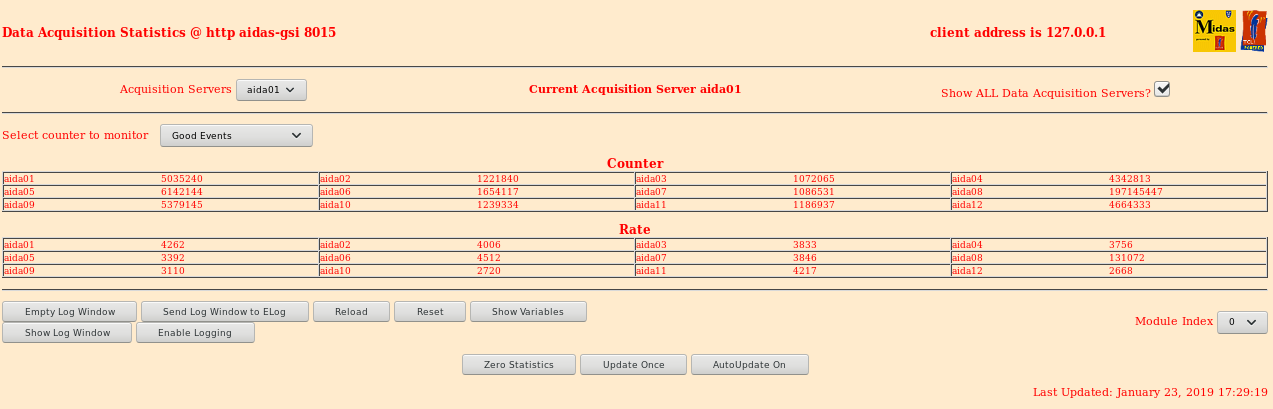
Task: Click Send Log Window to ELog
Action: click(x=224, y=312)
